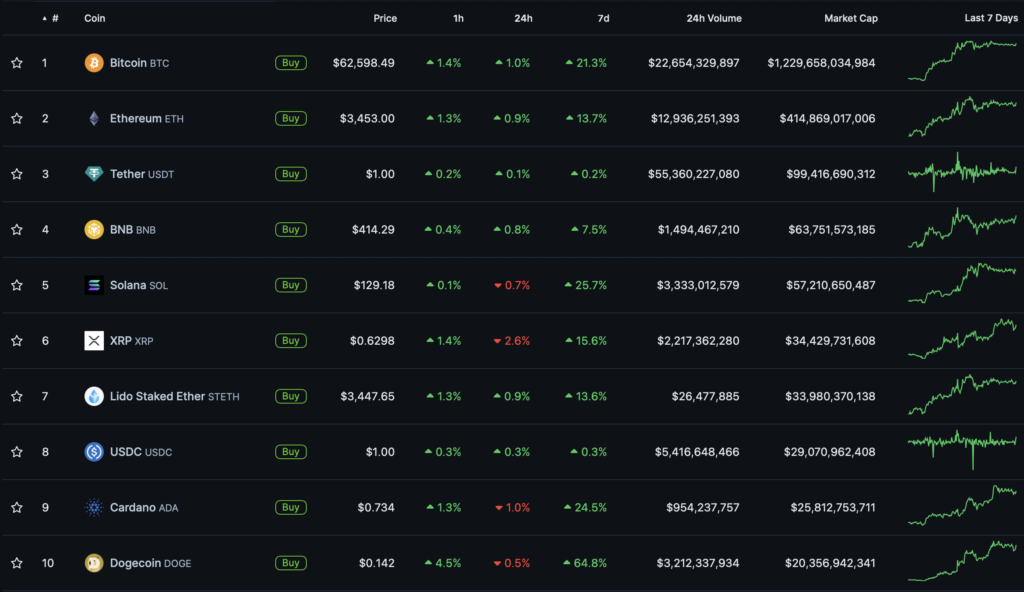Click the Cardano logo icon
Screen dimensions: 1024x592
[94, 507]
